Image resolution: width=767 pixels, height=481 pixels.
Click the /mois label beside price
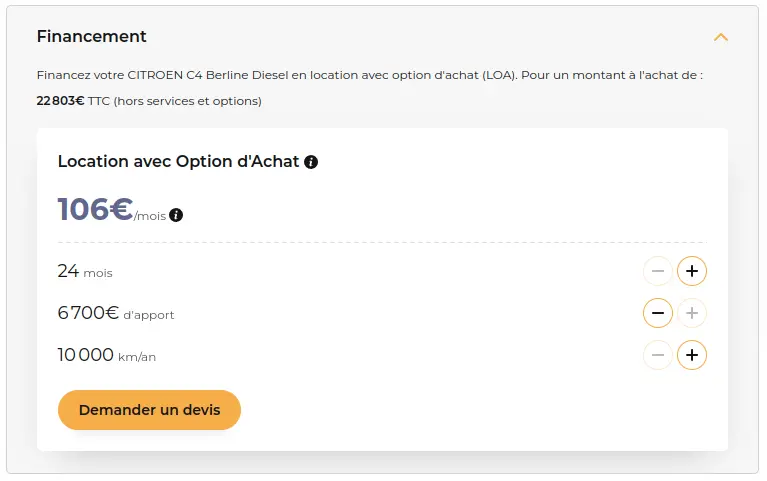150,216
